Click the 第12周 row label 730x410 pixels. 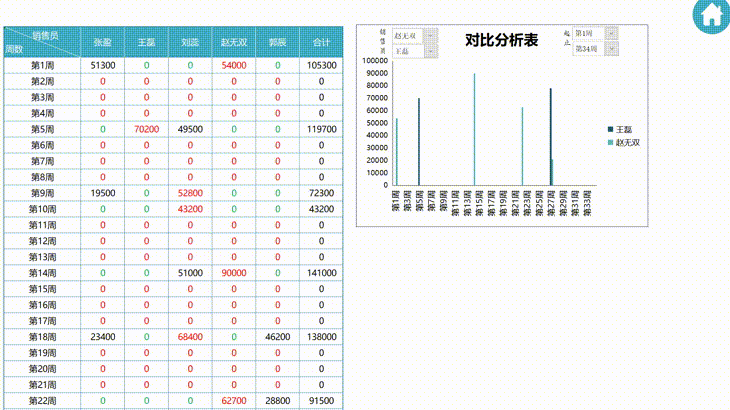point(42,241)
